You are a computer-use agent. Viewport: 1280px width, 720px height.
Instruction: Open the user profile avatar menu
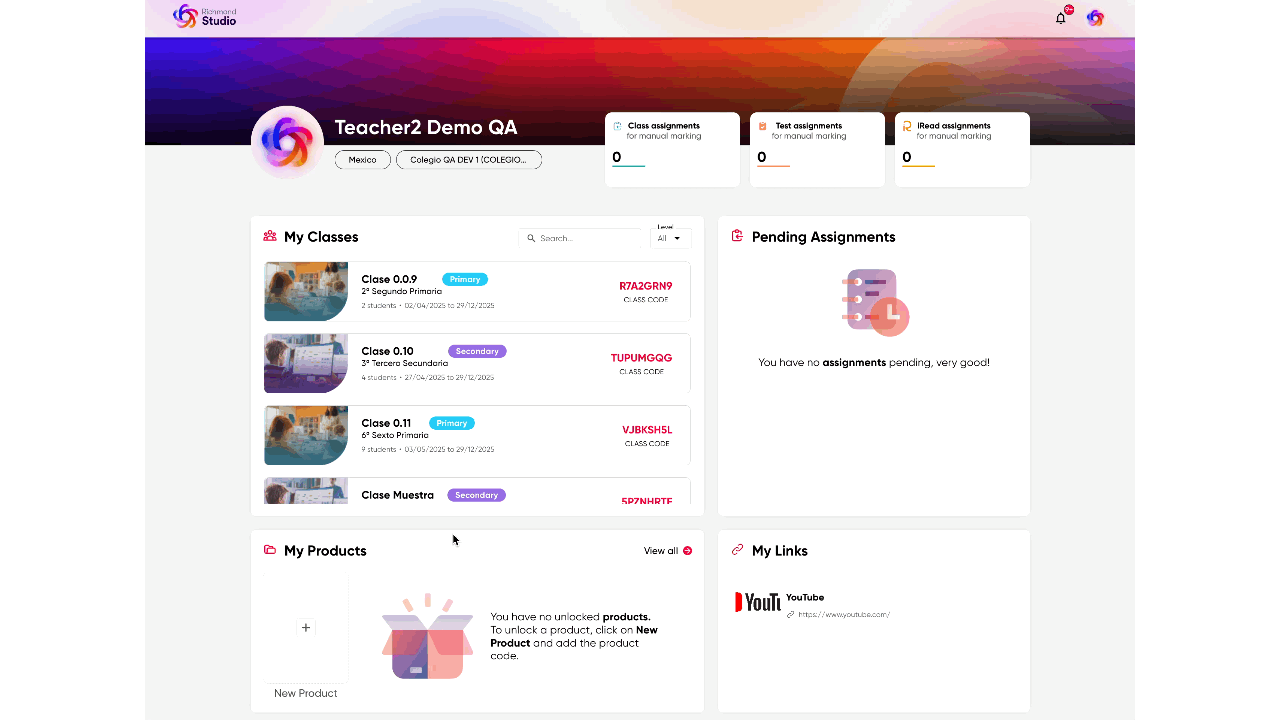[x=1095, y=18]
